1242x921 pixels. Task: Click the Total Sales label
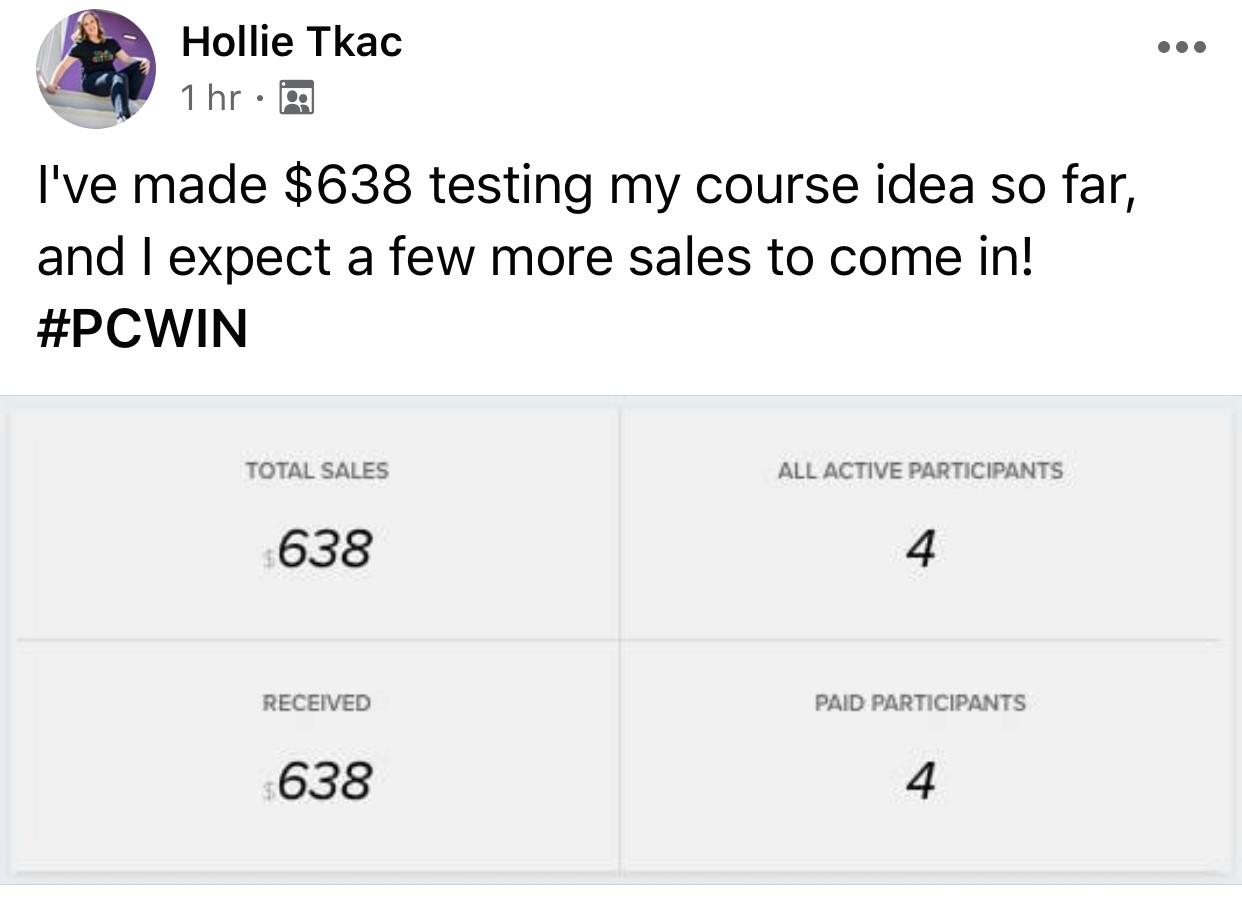[x=317, y=470]
